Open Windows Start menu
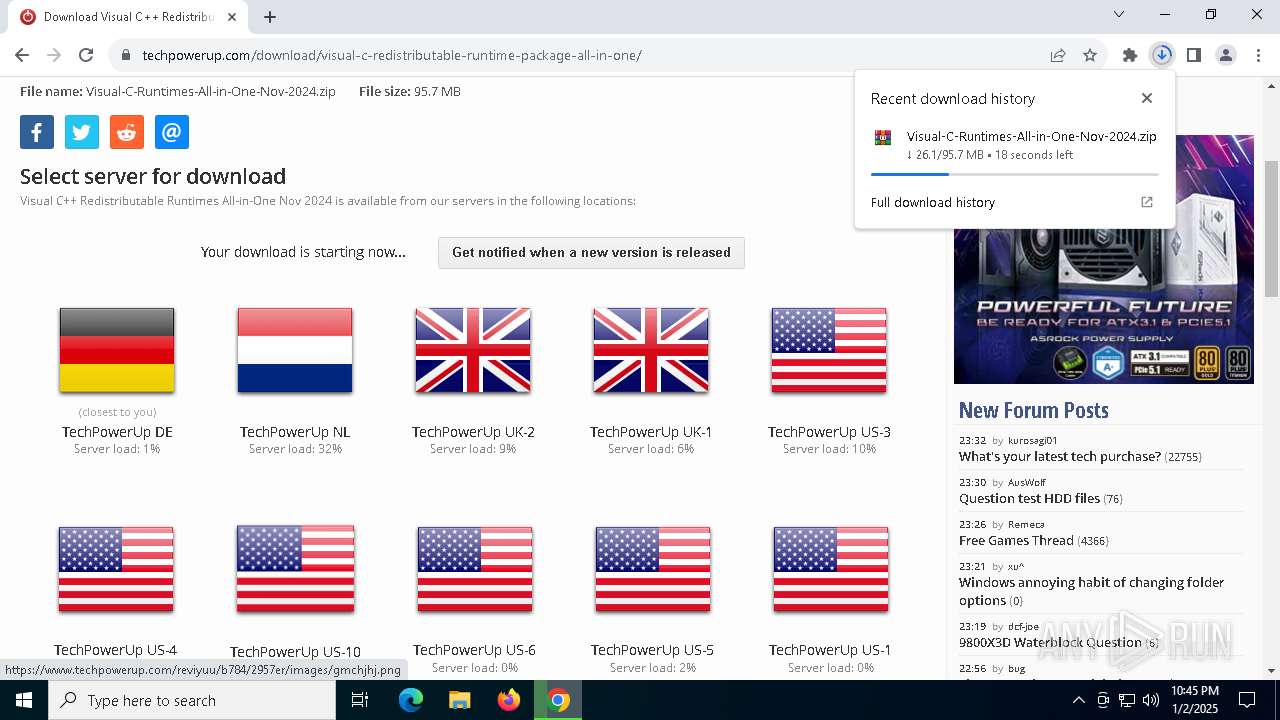The width and height of the screenshot is (1280, 720). click(x=24, y=700)
